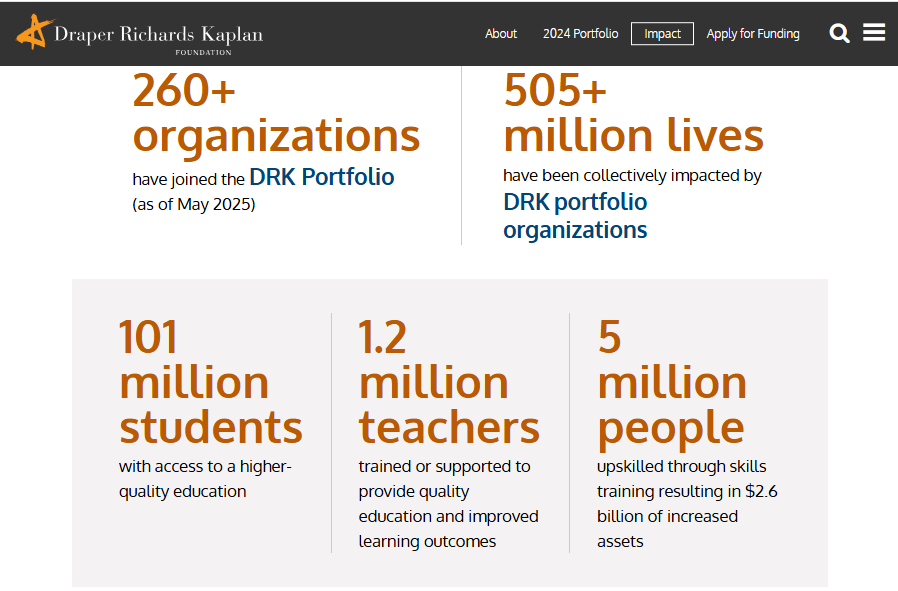This screenshot has width=898, height=591.
Task: Select the 1.2 million teachers statistic
Action: coord(449,382)
